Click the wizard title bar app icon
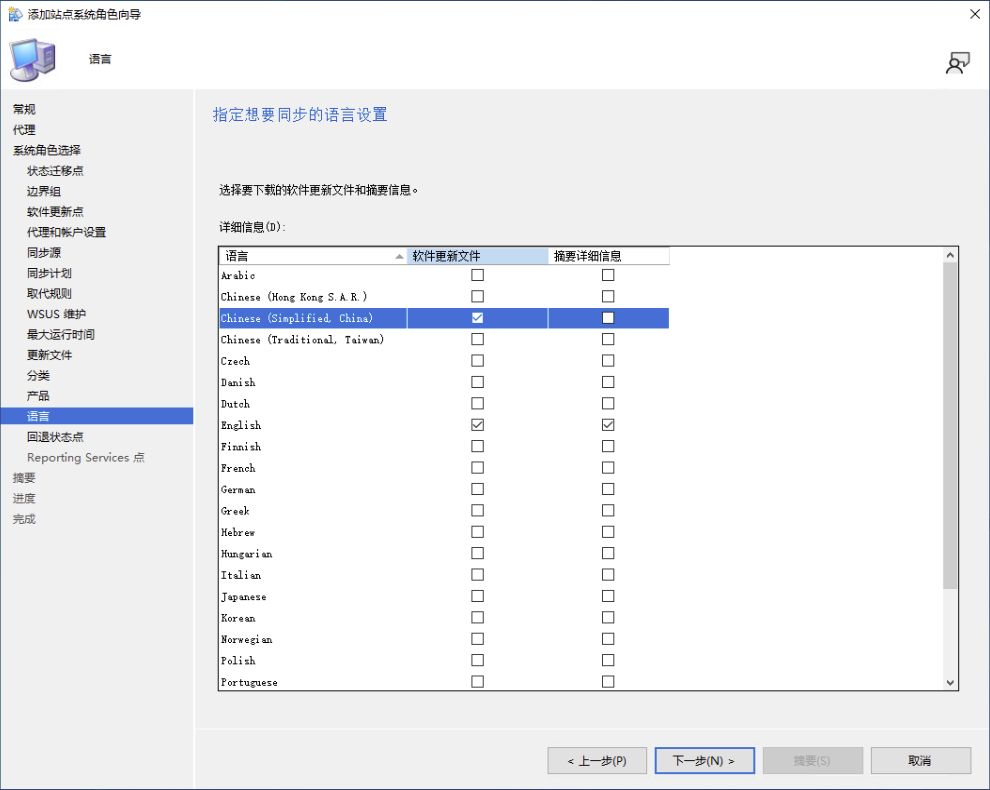 point(15,14)
